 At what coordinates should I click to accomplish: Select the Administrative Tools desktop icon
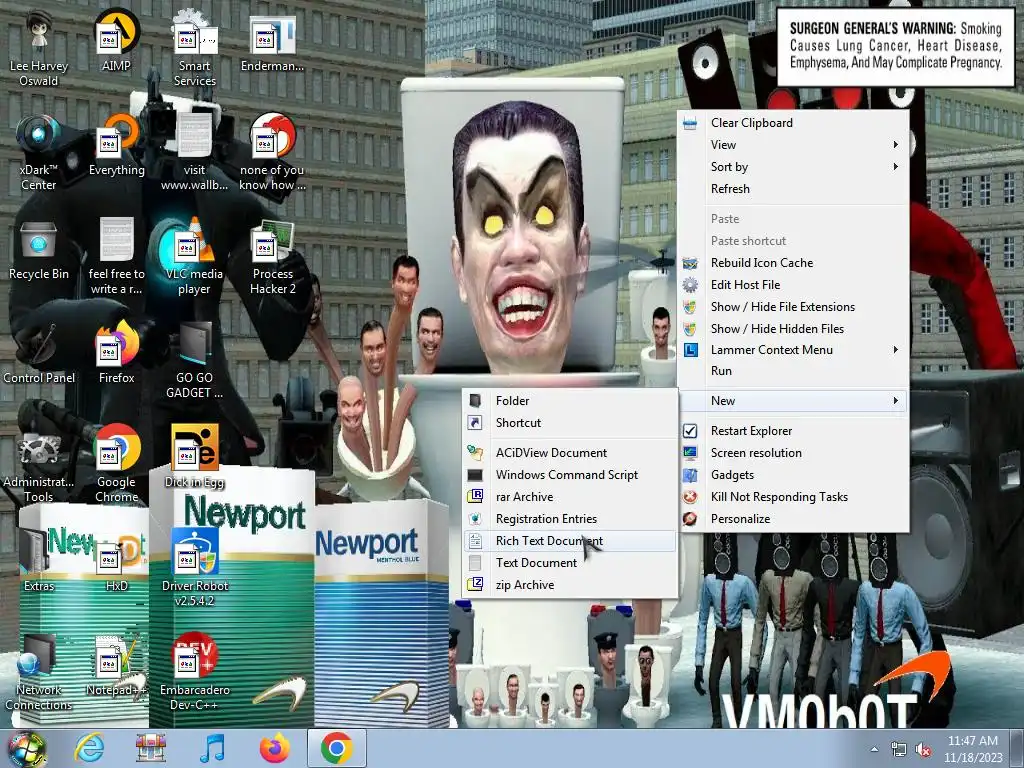pos(39,465)
